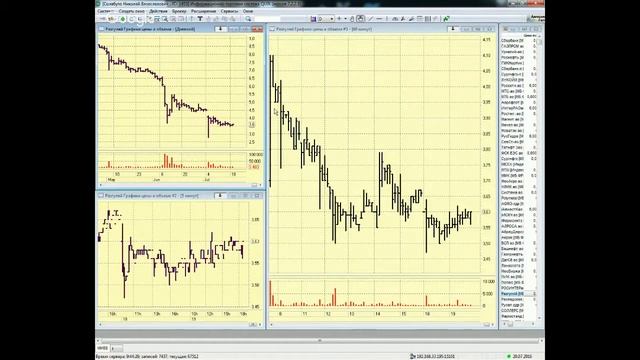Select the СОЛЛЕРС row in quotes table
640x360 pixels.
[x=518, y=311]
